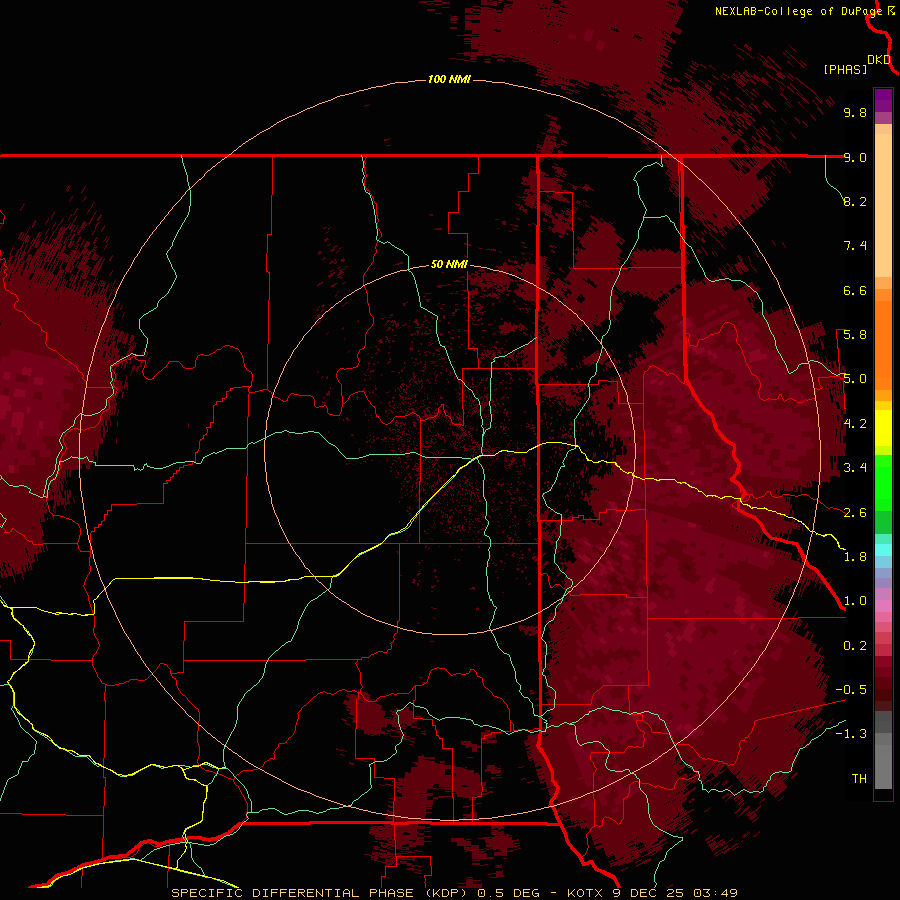Click the 0.2 legend value

855,646
